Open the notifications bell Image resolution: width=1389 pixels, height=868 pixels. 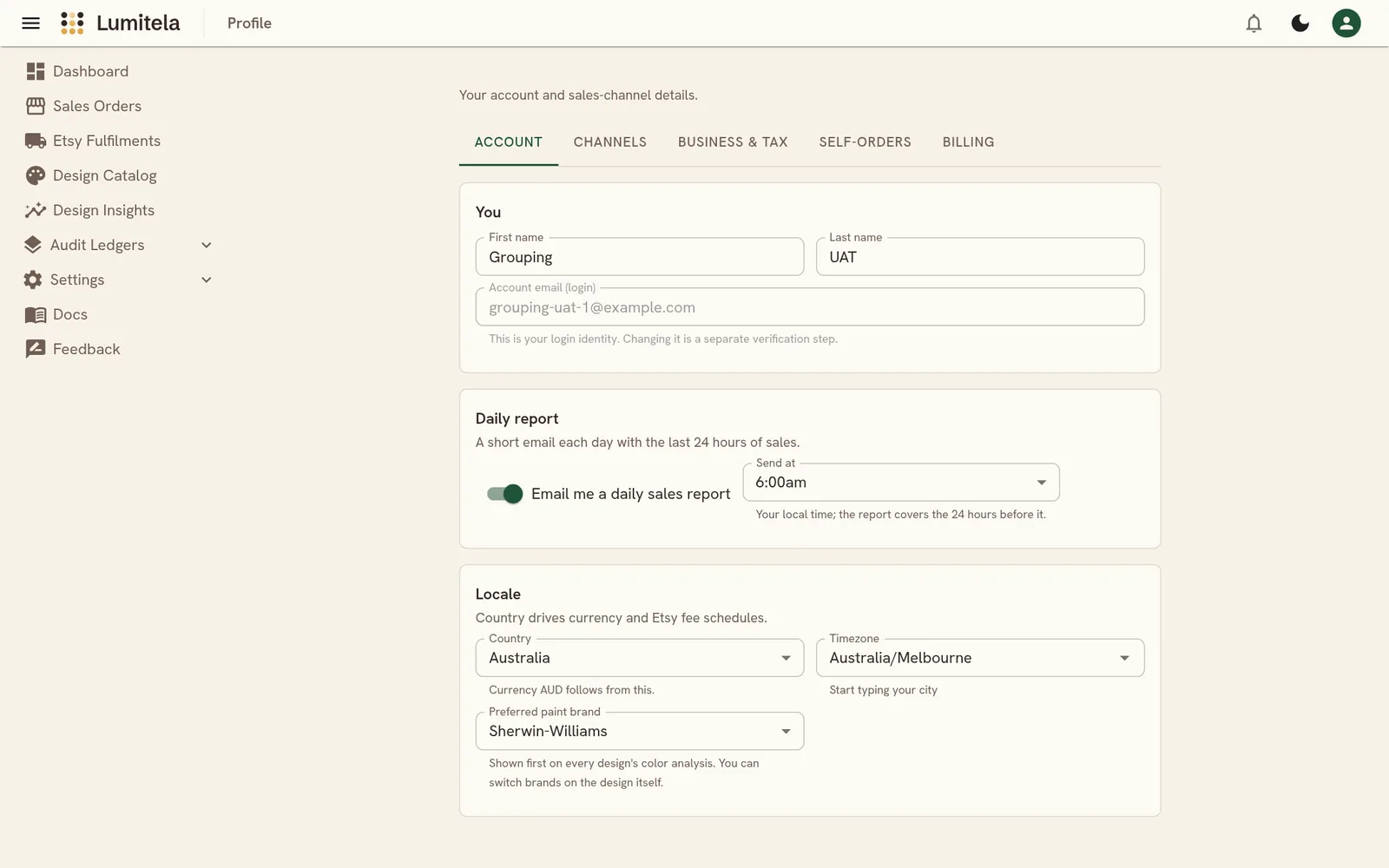1254,23
